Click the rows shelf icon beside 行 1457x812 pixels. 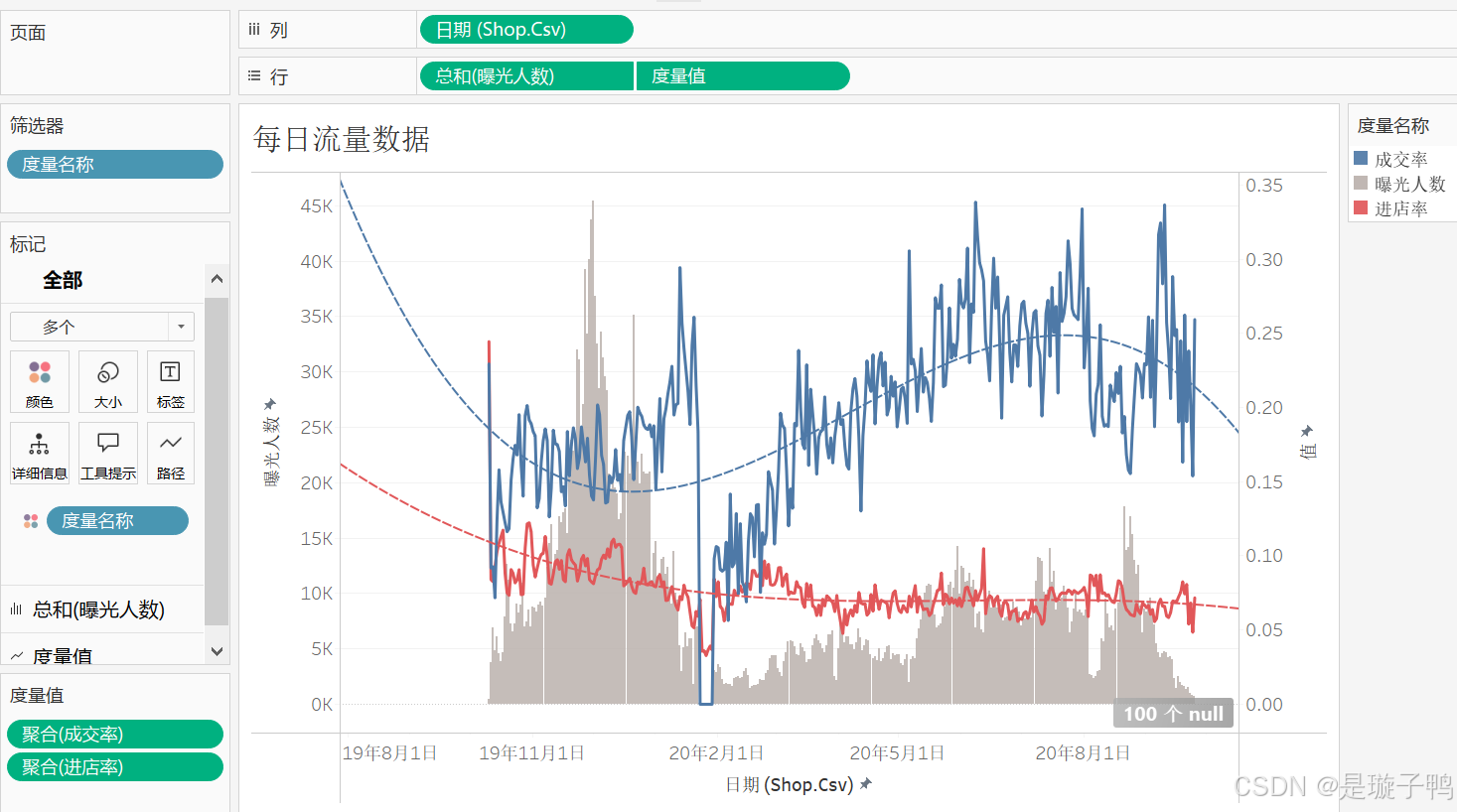[x=254, y=76]
